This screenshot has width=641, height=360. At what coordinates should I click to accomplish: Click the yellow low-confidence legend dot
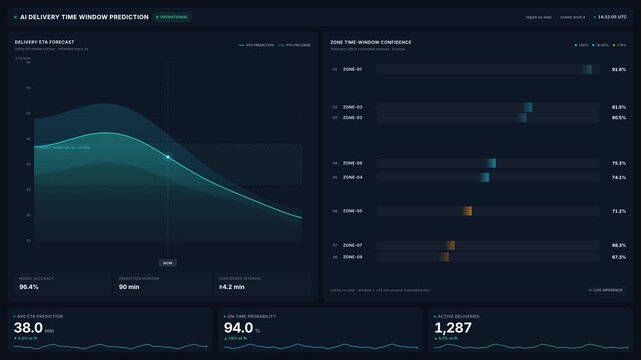pos(614,45)
